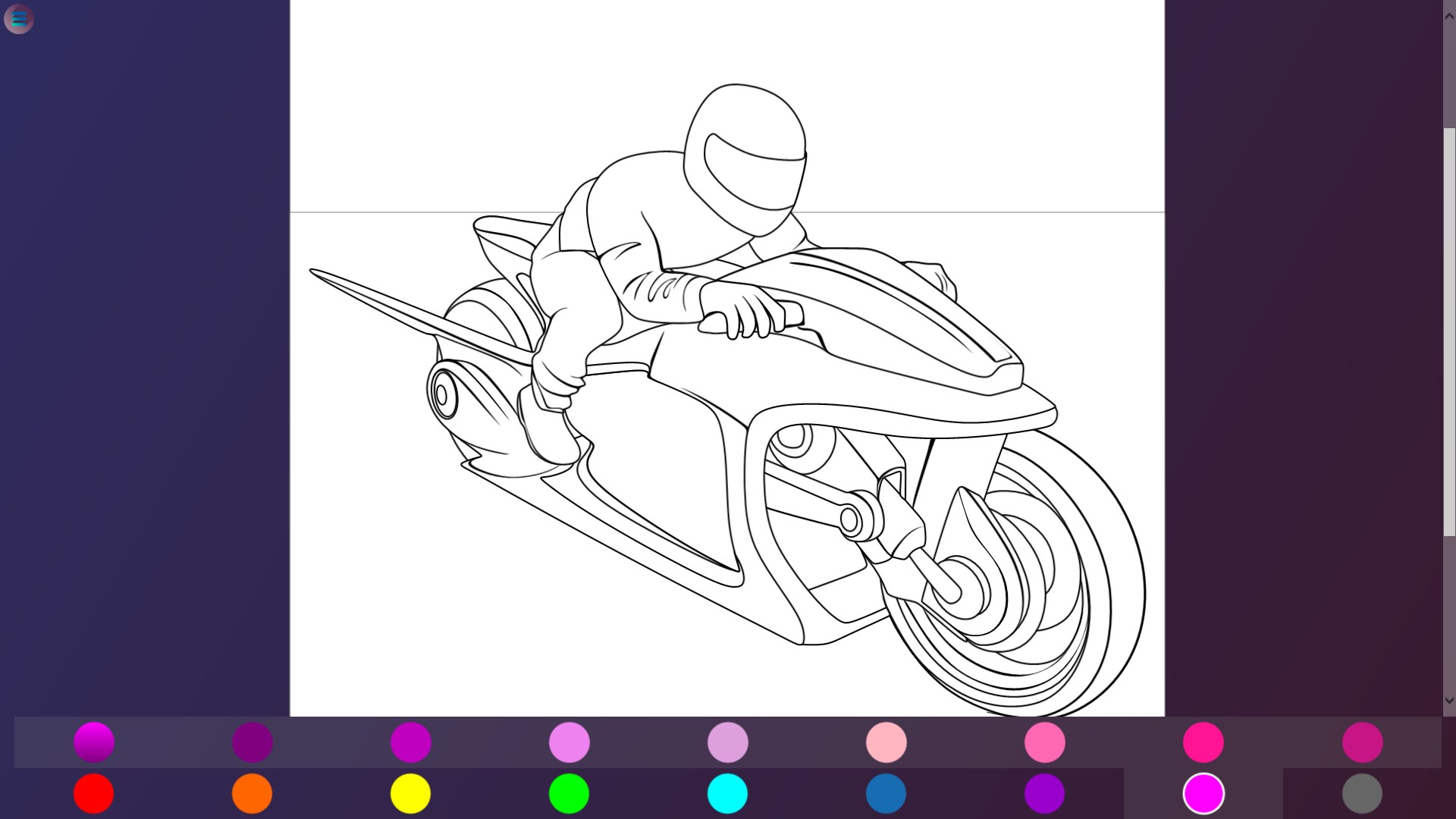
Task: Pick the violet shade swatch
Action: tap(569, 742)
